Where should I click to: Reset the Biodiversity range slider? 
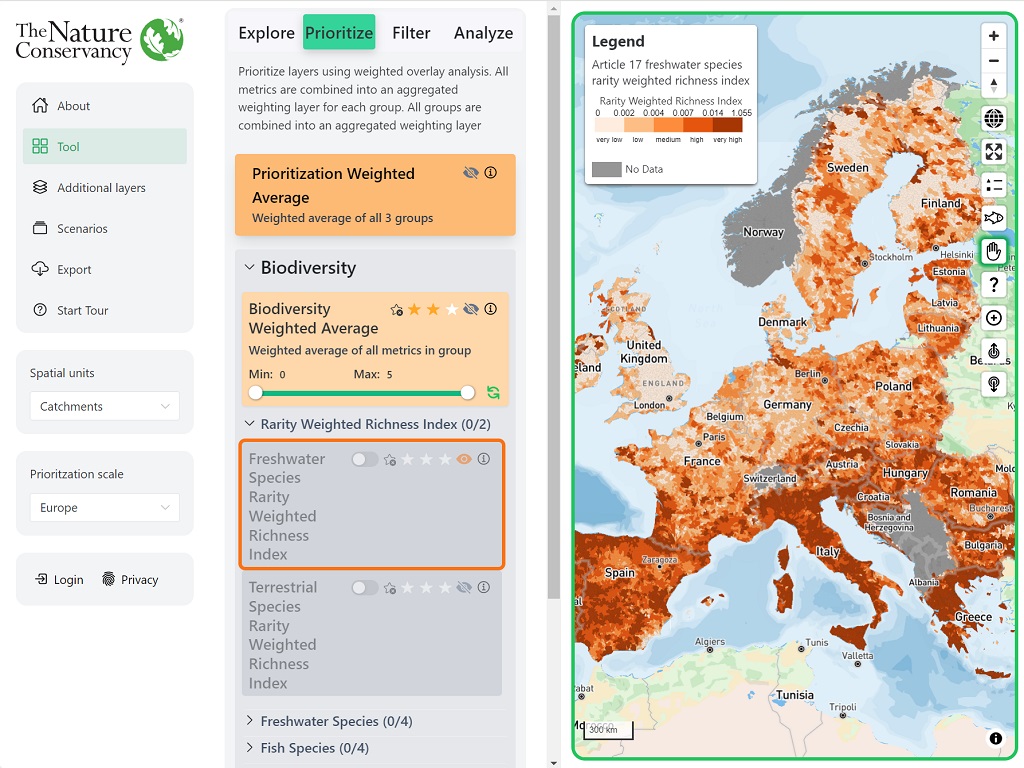tap(493, 393)
